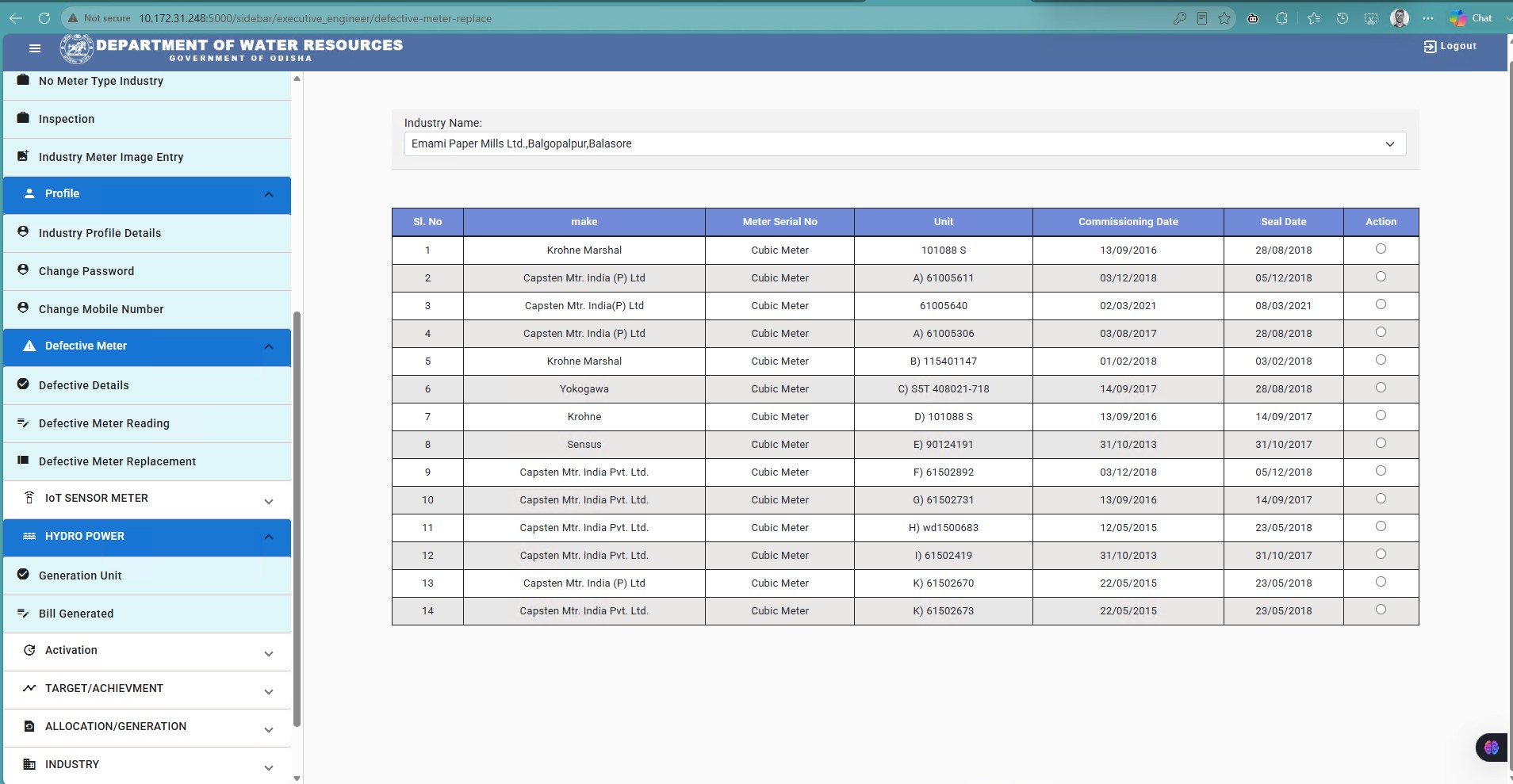The width and height of the screenshot is (1513, 784).
Task: Click the warning triangle icon beside Defective Meter
Action: click(29, 346)
